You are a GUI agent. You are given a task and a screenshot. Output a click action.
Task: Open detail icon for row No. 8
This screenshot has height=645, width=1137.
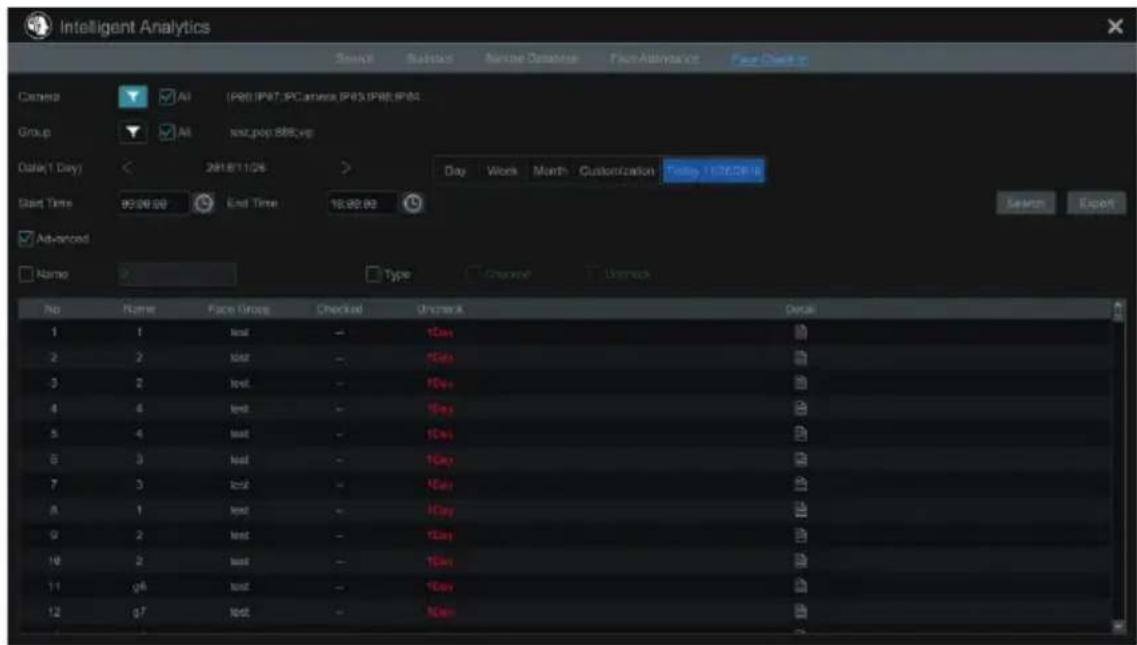click(800, 510)
